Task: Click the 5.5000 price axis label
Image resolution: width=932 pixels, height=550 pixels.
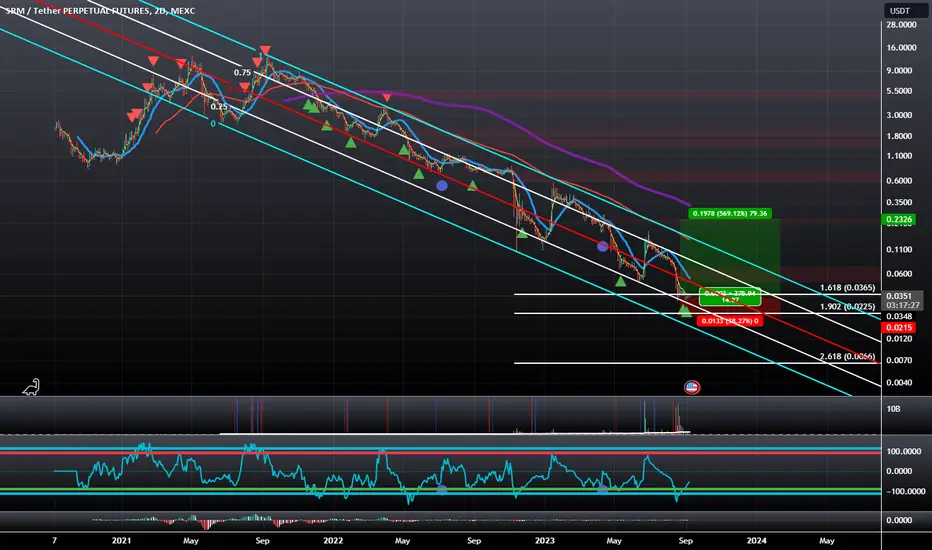Action: click(x=899, y=91)
